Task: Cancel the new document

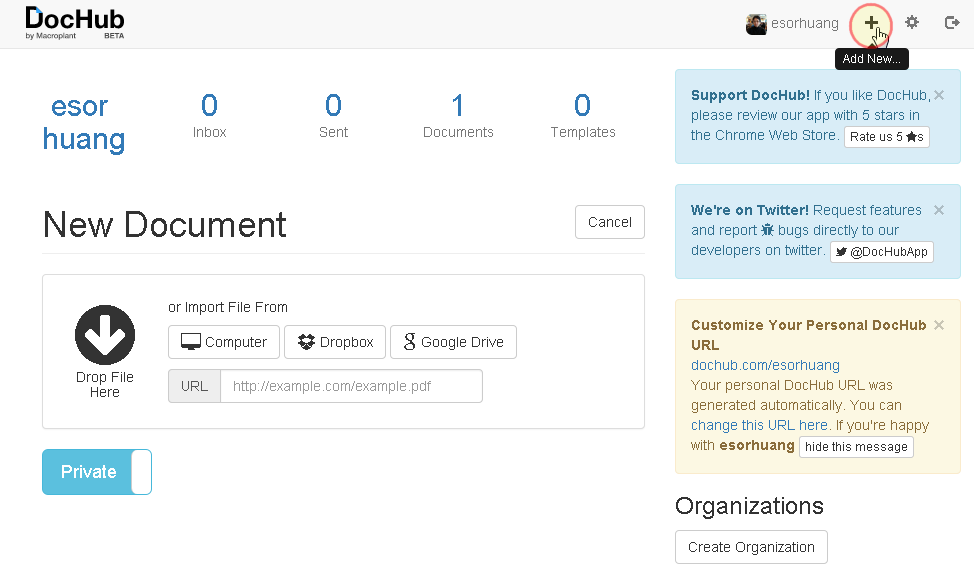Action: [610, 222]
